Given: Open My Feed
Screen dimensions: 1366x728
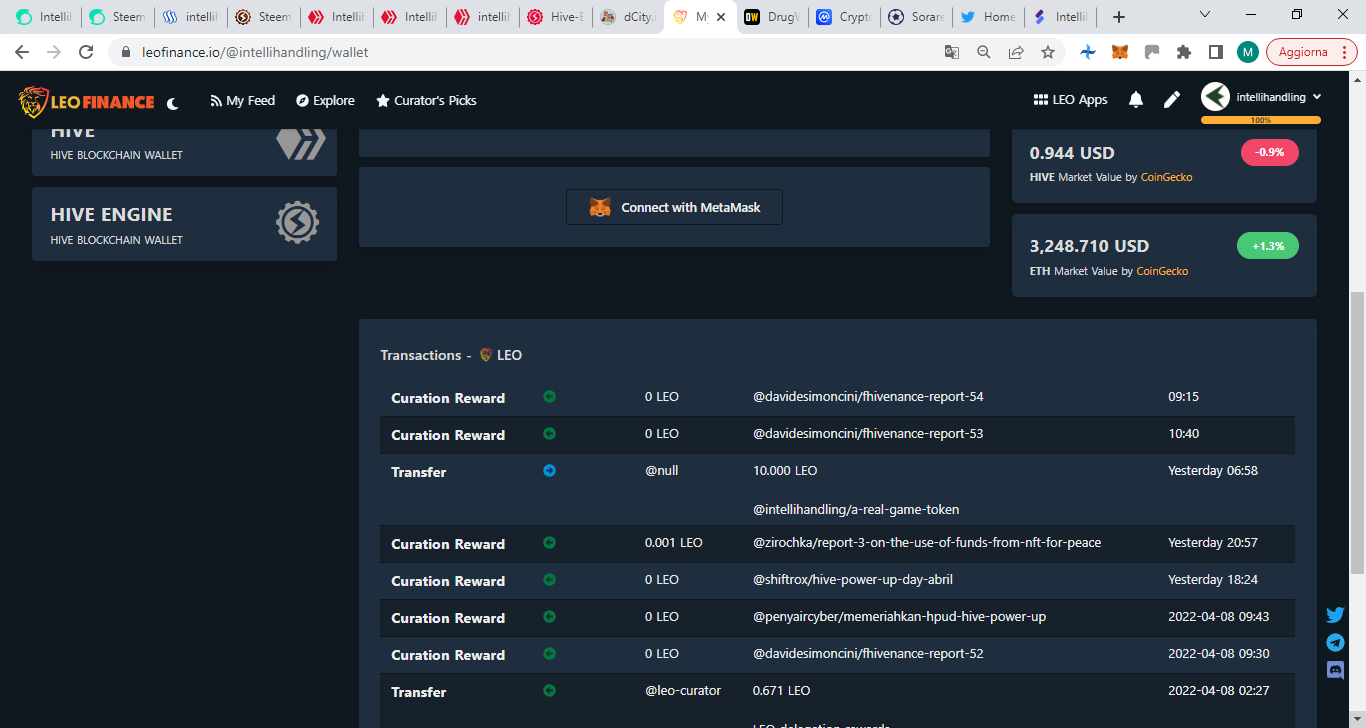Looking at the screenshot, I should coord(242,100).
